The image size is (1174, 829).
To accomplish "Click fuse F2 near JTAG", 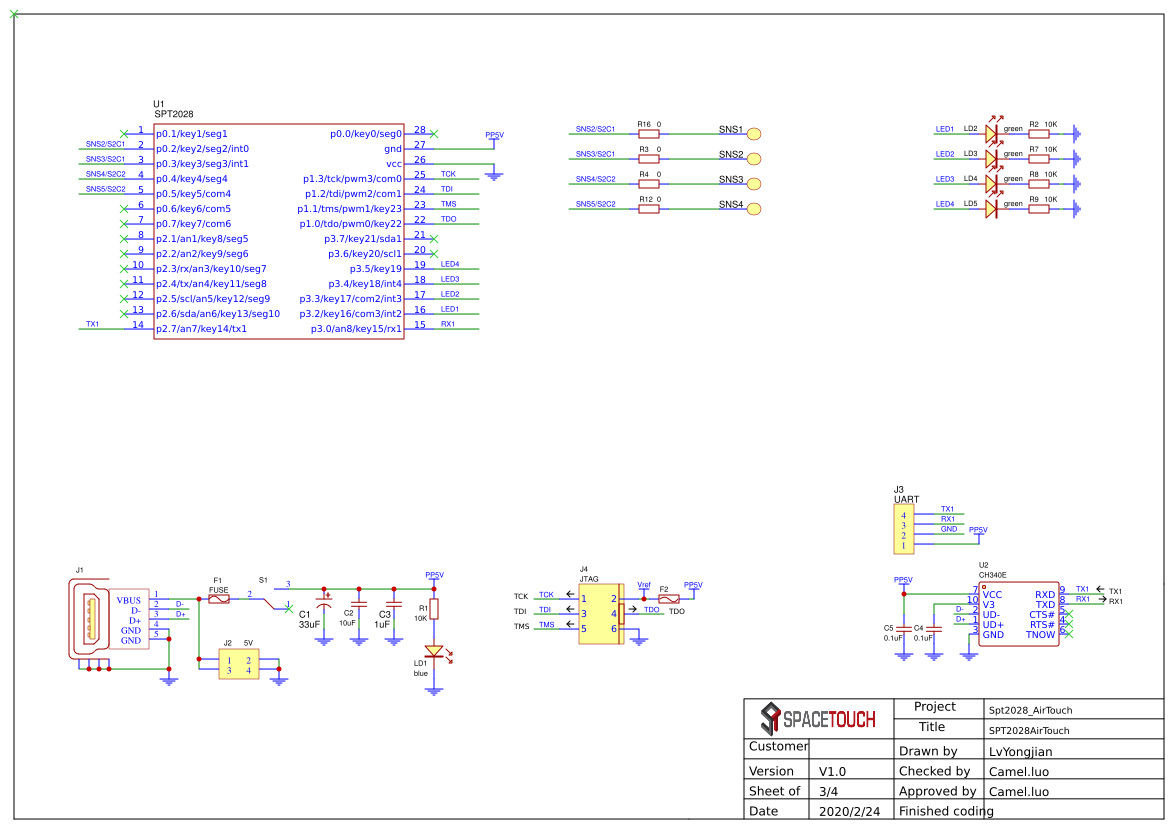I will (x=669, y=599).
